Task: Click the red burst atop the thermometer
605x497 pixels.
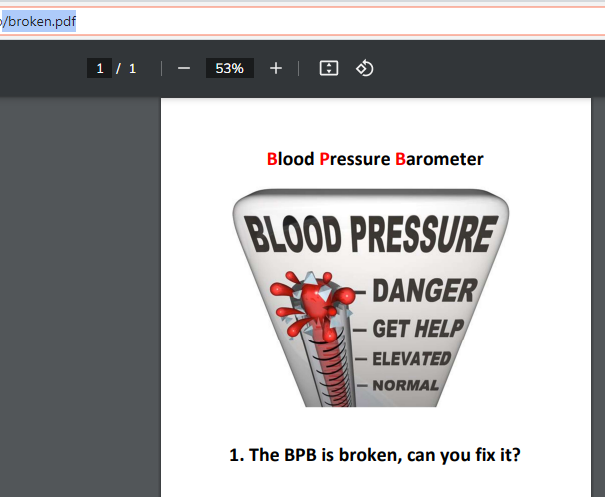Action: click(x=314, y=299)
